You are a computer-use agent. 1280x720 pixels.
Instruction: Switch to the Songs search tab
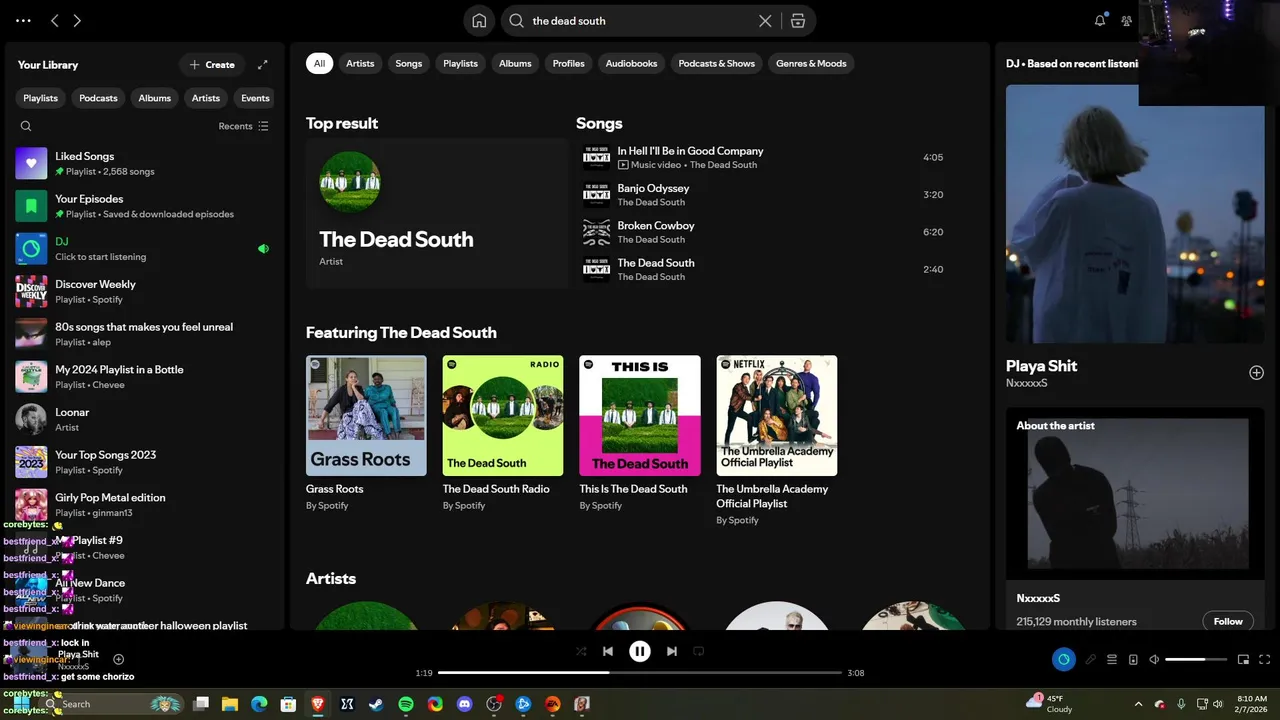(x=409, y=63)
